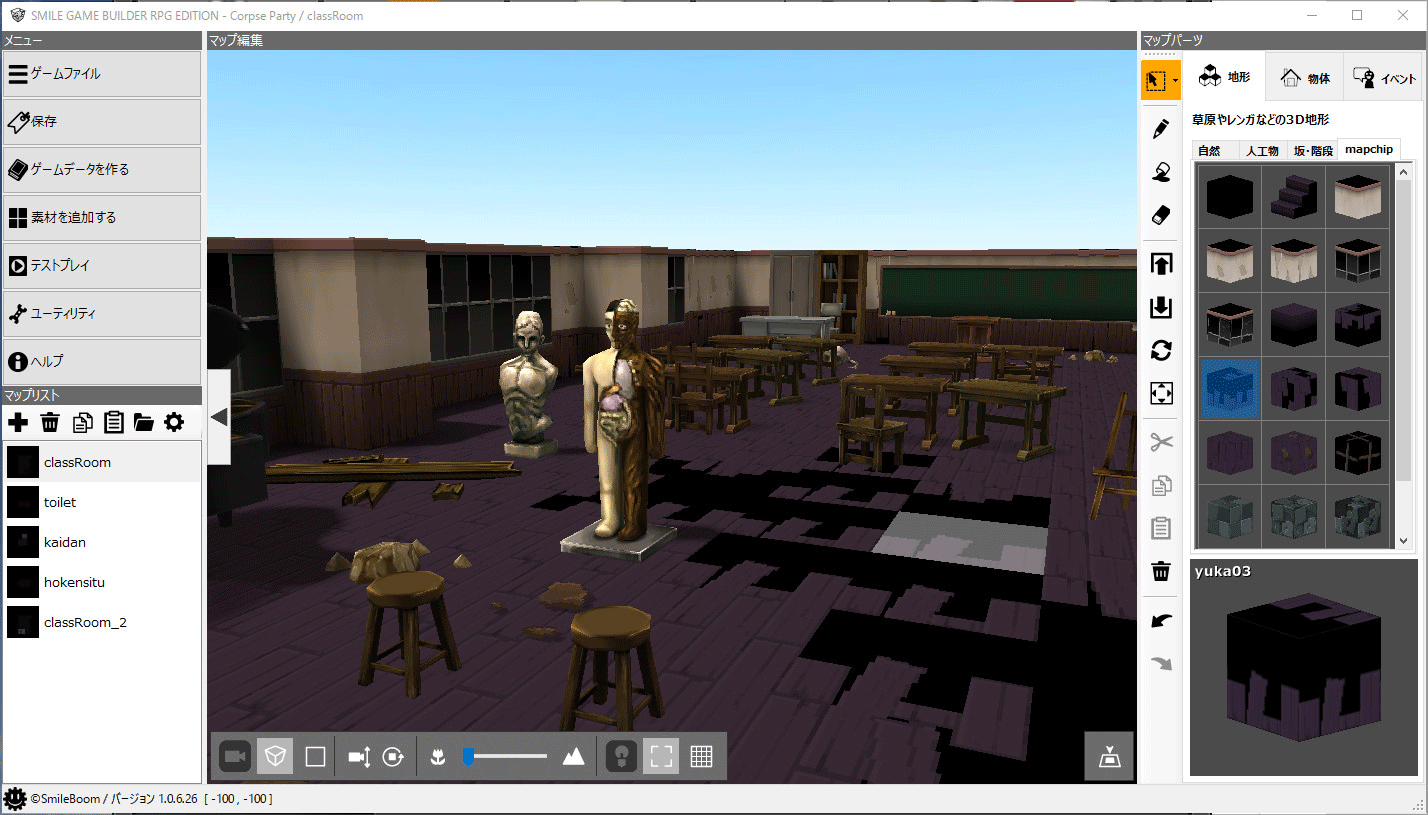Click the SmileBoom gear logo in status bar
This screenshot has width=1428, height=815.
pyautogui.click(x=14, y=799)
